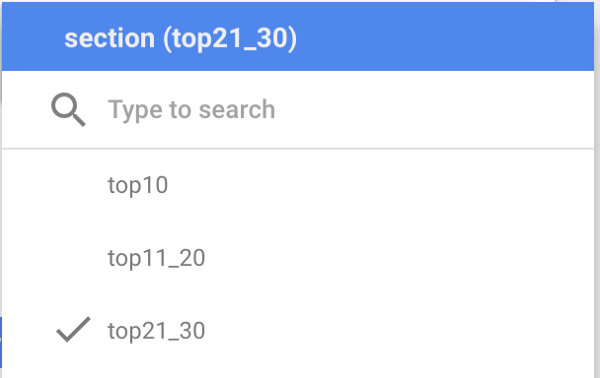Viewport: 600px width, 378px height.
Task: Click the checkmark beside top21_30
Action: (x=73, y=329)
